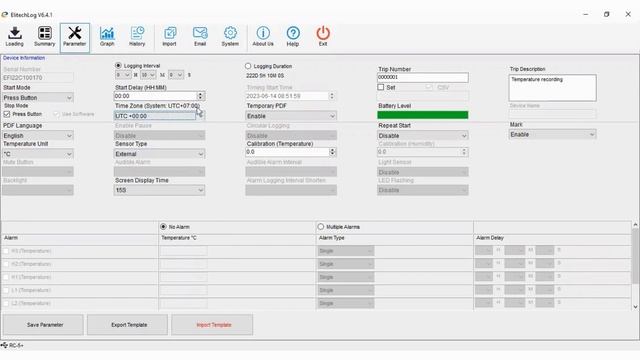
Task: Click the Export Template button
Action: pos(127,325)
